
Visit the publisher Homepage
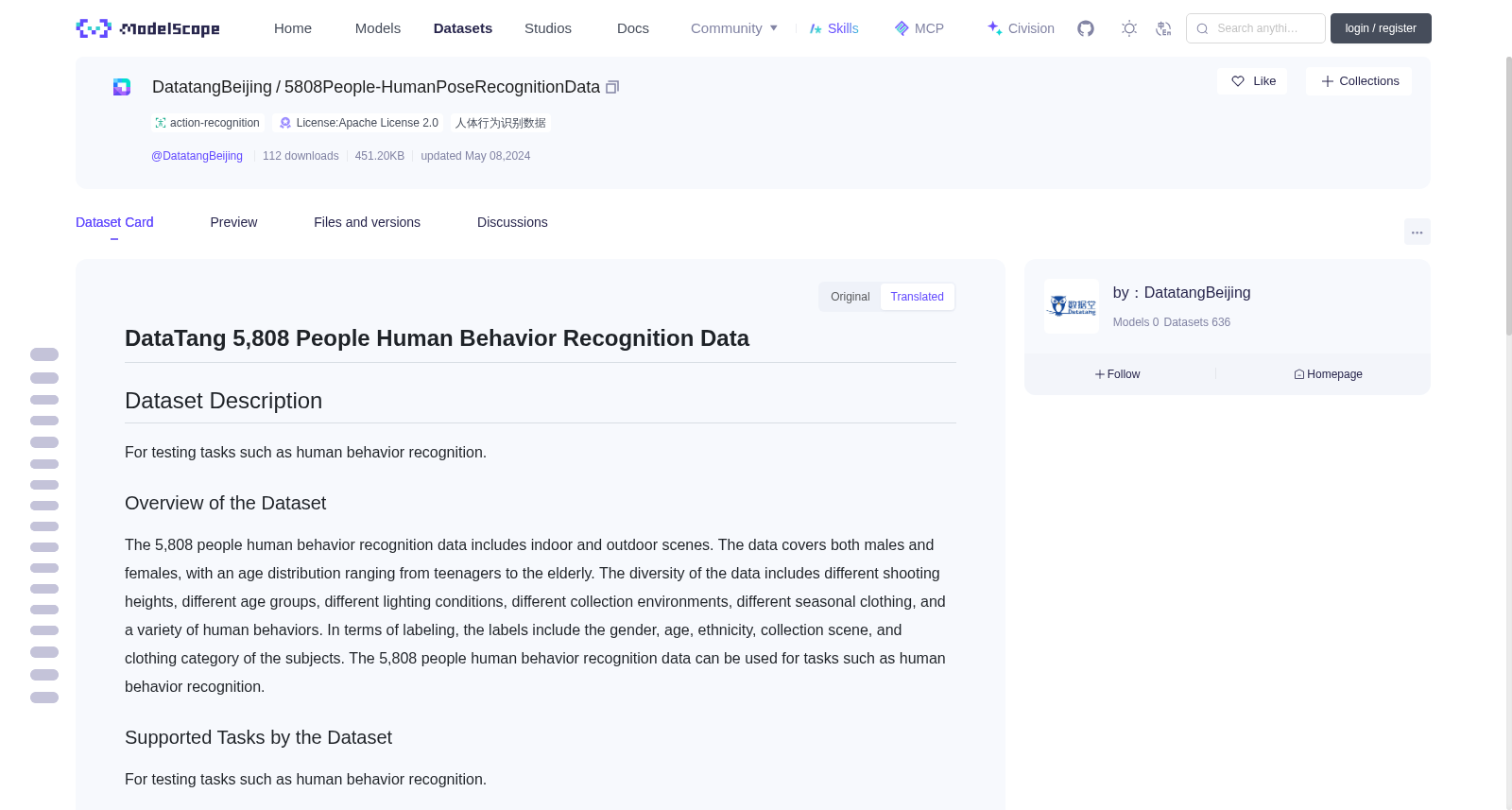tap(1328, 374)
